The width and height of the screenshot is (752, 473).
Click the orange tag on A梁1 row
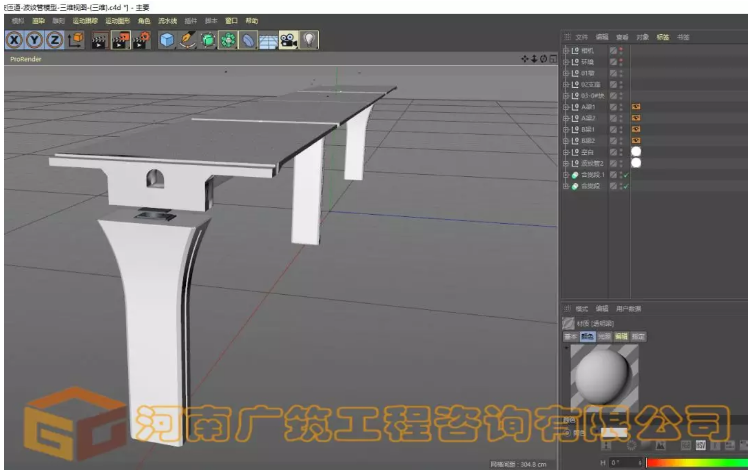click(636, 106)
